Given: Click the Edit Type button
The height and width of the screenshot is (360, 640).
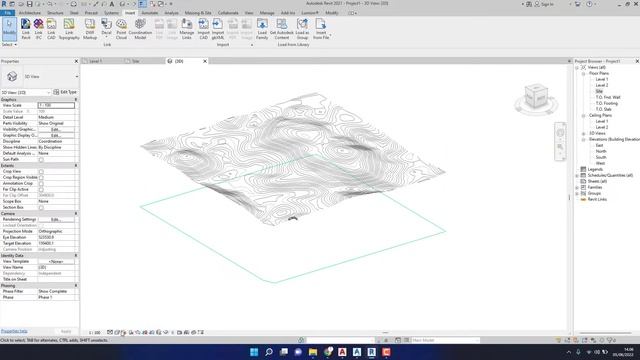Looking at the screenshot, I should (65, 92).
